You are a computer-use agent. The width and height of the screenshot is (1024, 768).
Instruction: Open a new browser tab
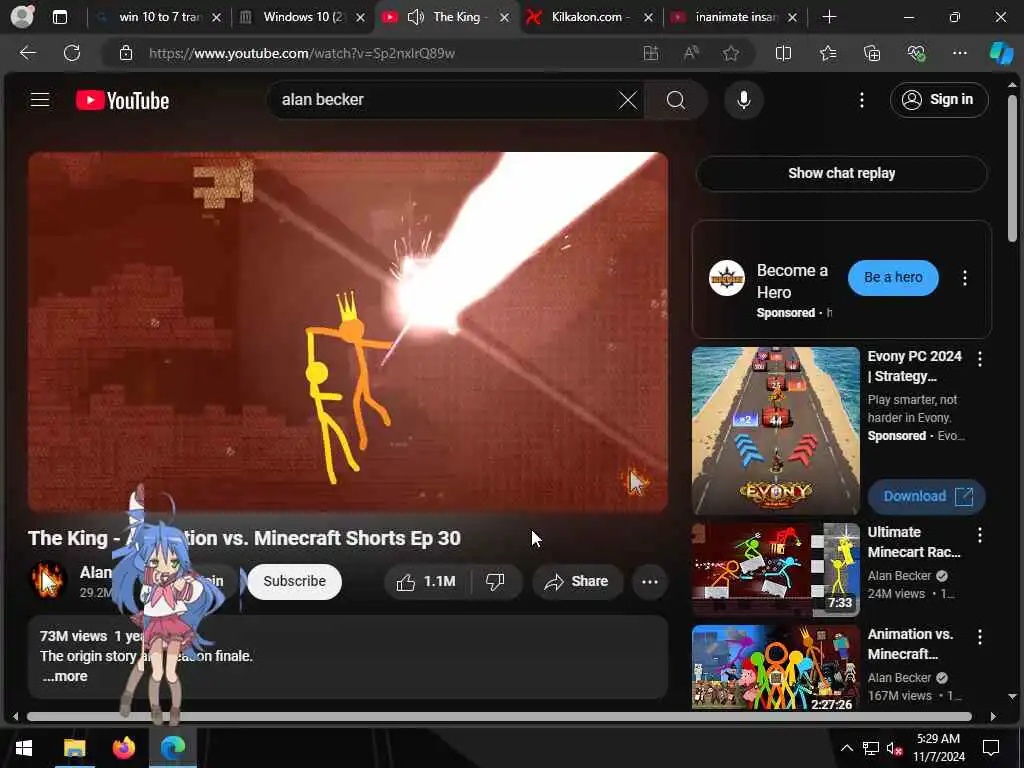[829, 17]
